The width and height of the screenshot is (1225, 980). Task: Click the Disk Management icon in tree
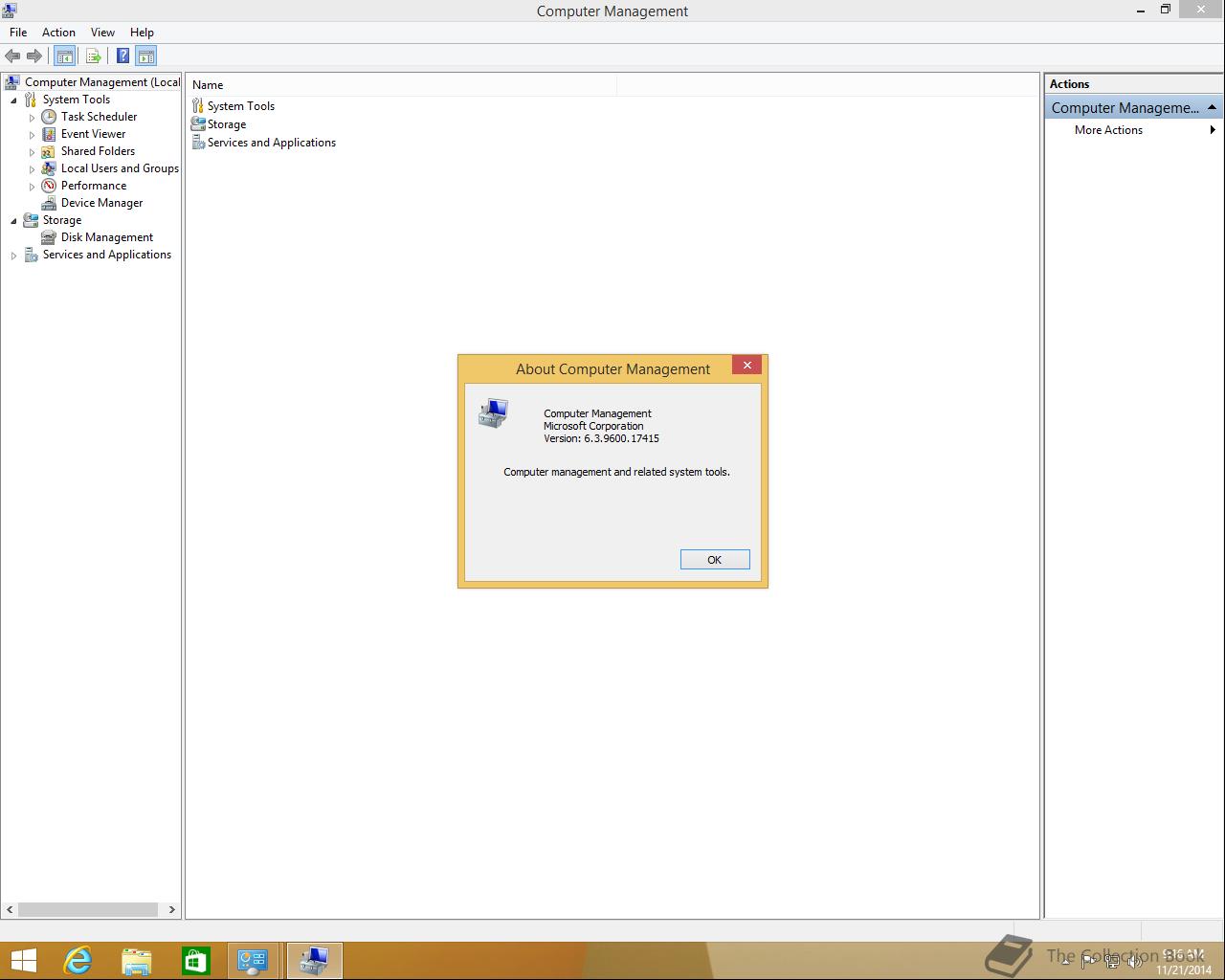coord(49,237)
